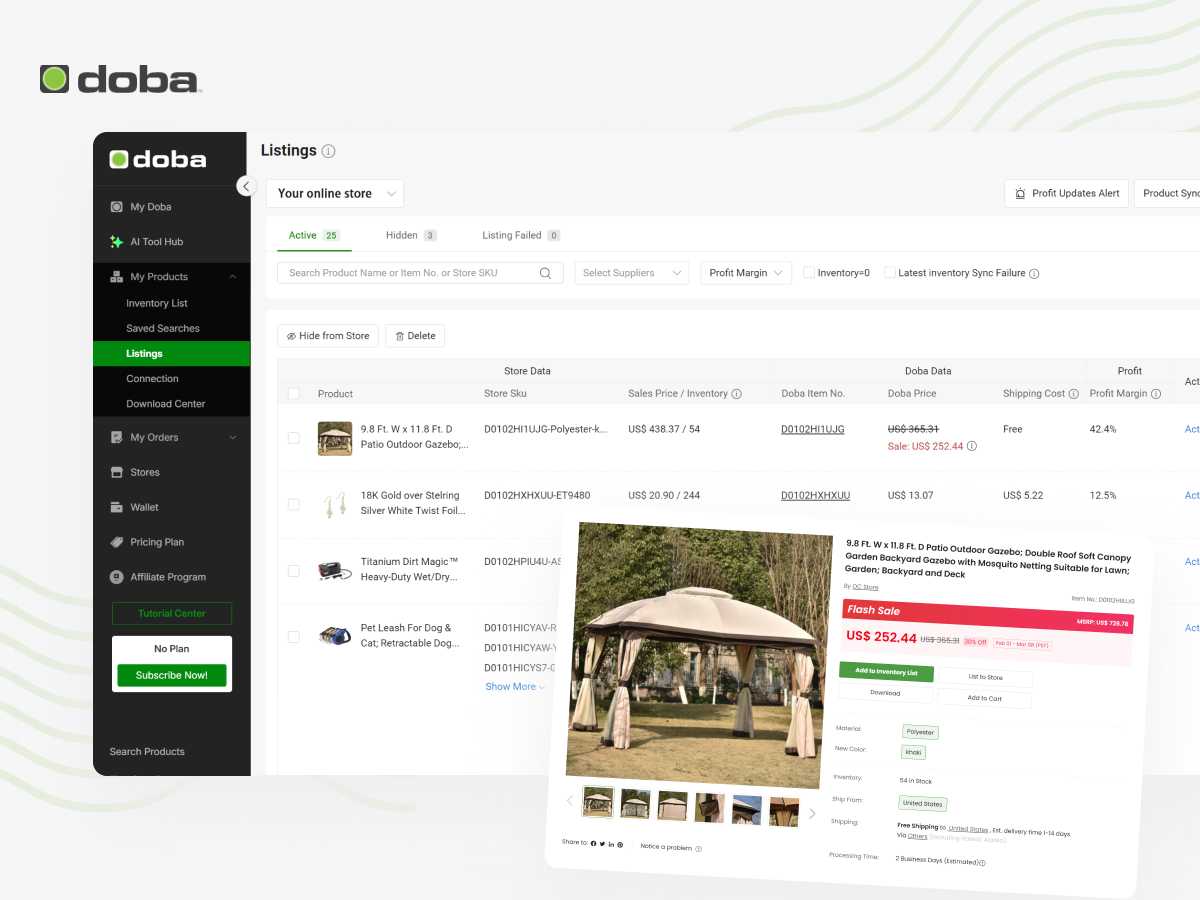This screenshot has width=1200, height=900.
Task: Tick the Inventory=0 filter checkbox
Action: point(809,273)
